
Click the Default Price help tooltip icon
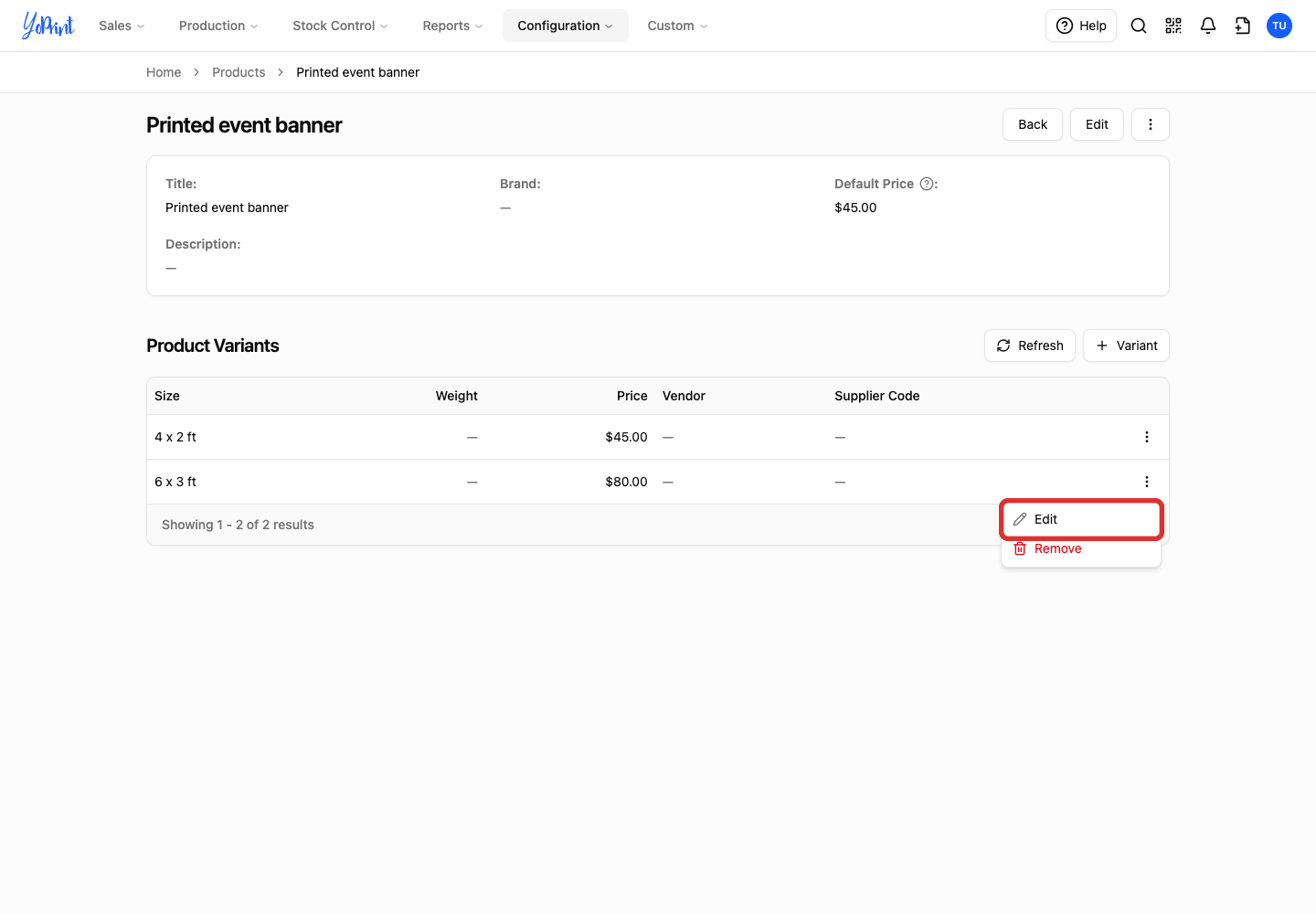927,184
